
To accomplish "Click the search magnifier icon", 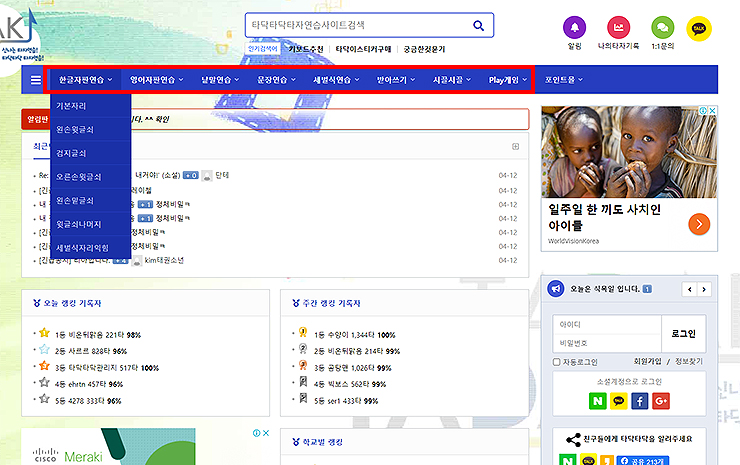I will click(x=479, y=25).
